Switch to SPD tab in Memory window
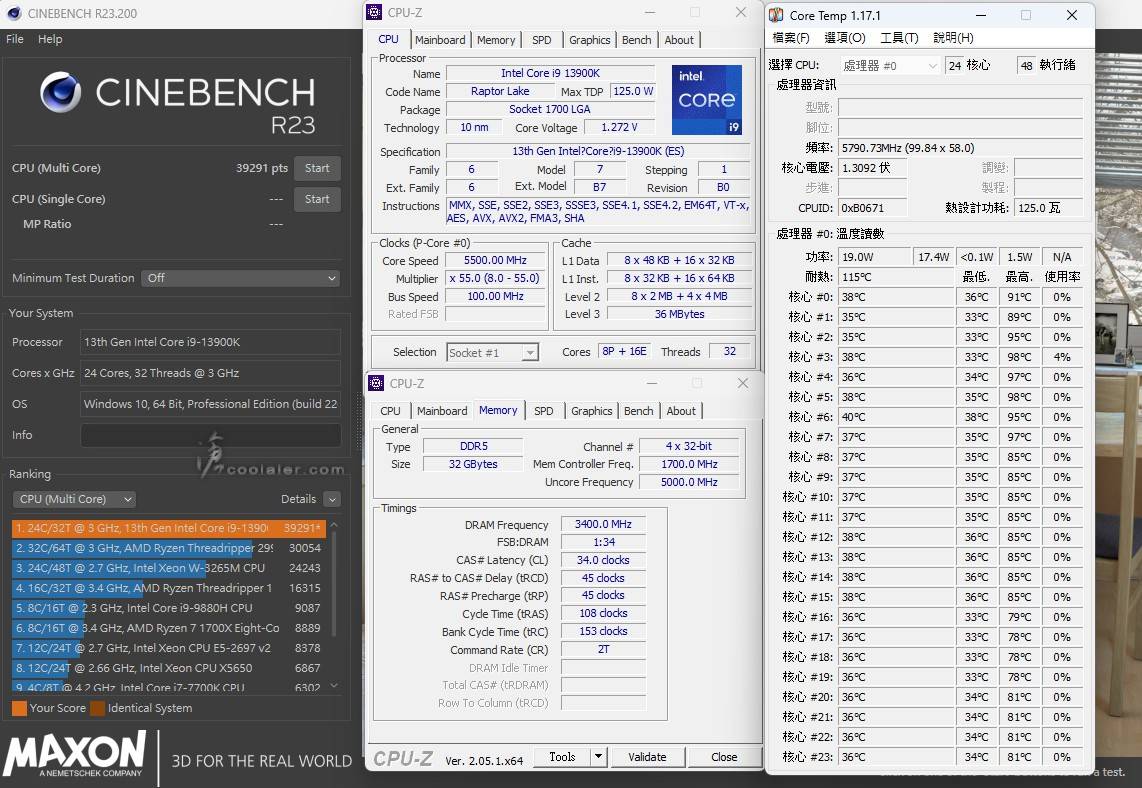This screenshot has width=1142, height=788. coord(543,411)
